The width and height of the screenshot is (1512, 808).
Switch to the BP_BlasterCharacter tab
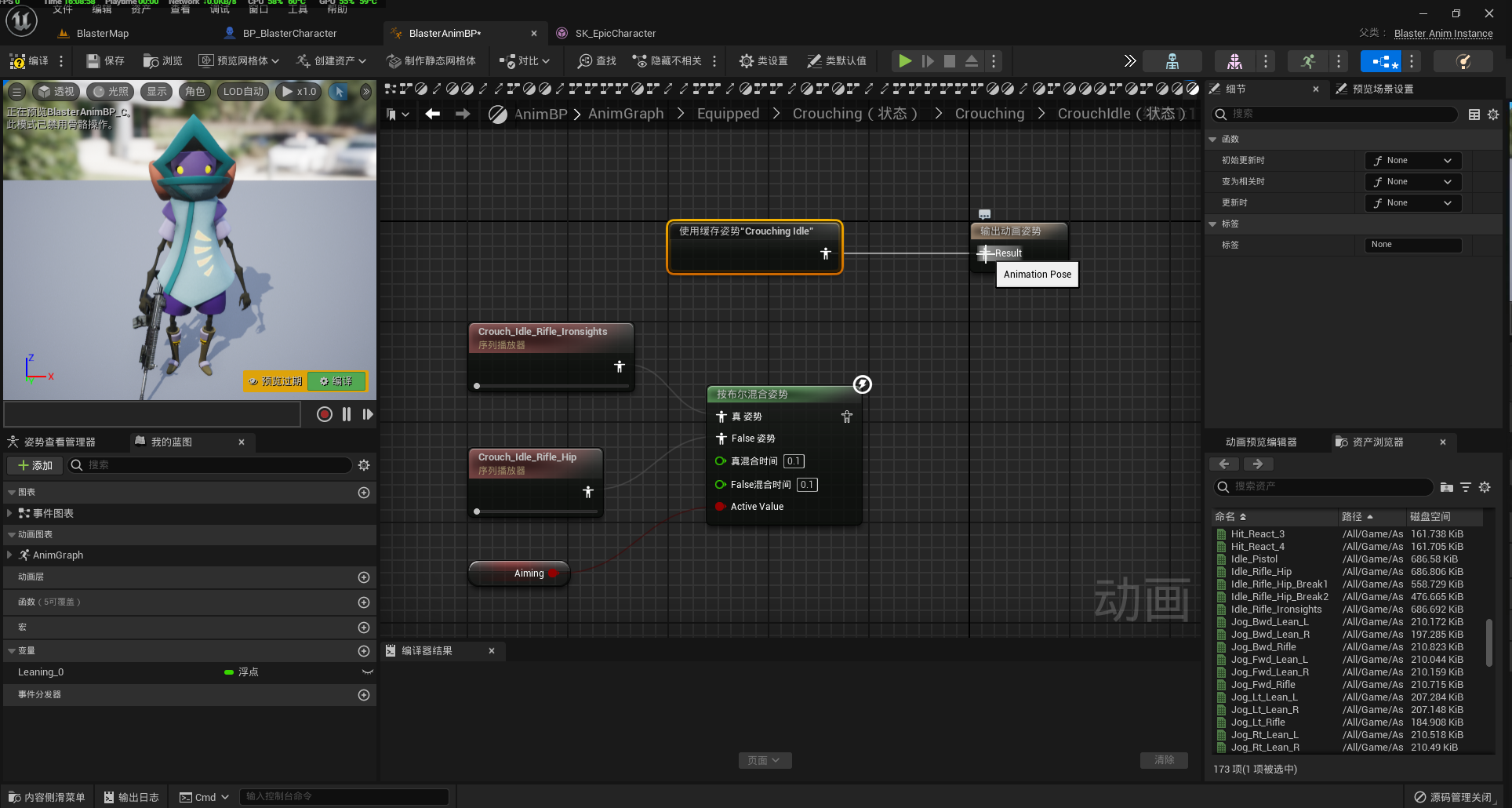pos(289,33)
